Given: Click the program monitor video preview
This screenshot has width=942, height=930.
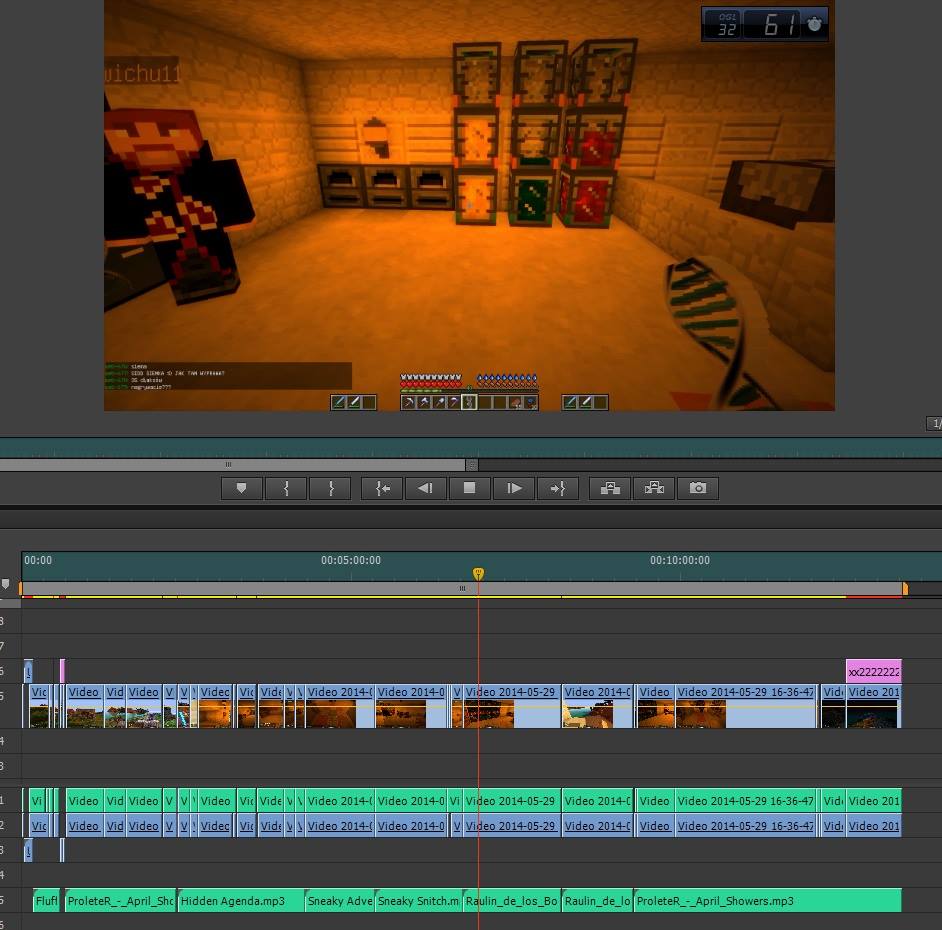Looking at the screenshot, I should coord(469,205).
